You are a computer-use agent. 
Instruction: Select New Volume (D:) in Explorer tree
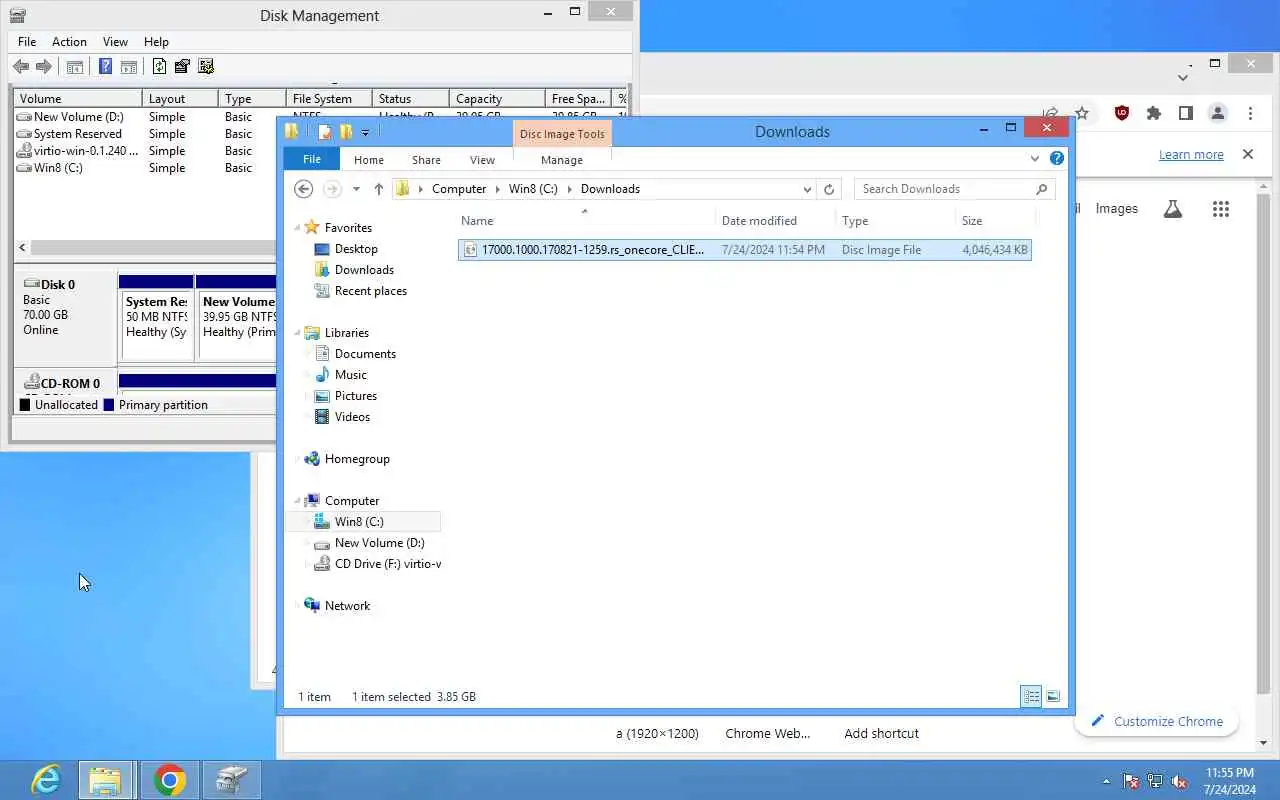379,543
